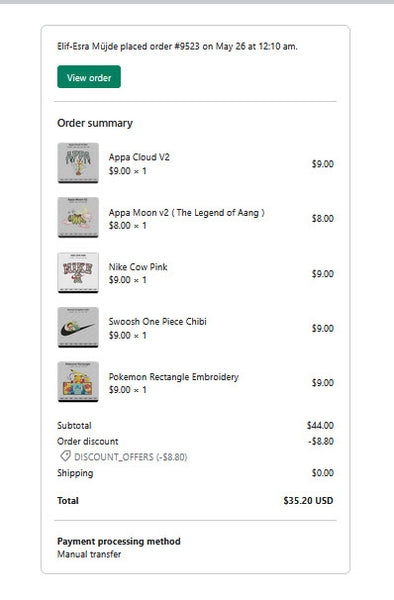Image resolution: width=394 pixels, height=600 pixels.
Task: Click the Manual transfer payment method text
Action: click(x=89, y=554)
